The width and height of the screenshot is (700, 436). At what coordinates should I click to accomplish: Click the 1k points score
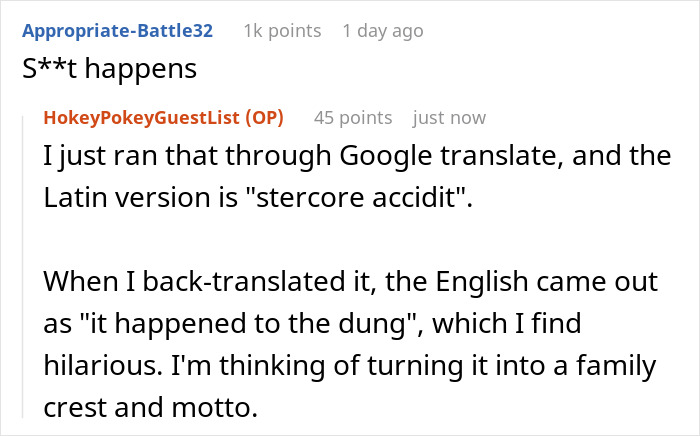coord(282,30)
